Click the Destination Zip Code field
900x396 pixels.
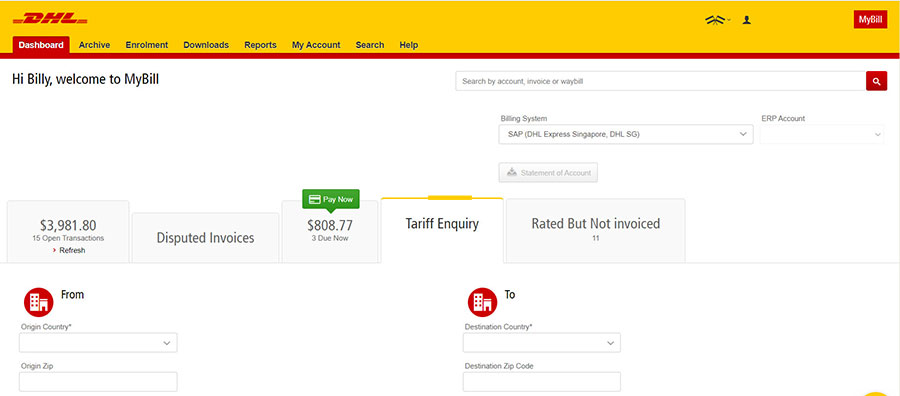point(542,382)
